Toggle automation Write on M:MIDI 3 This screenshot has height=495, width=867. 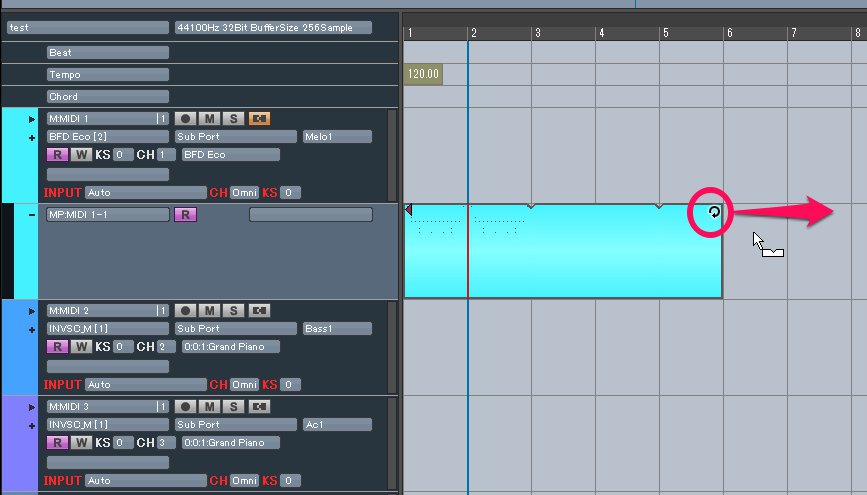click(81, 443)
